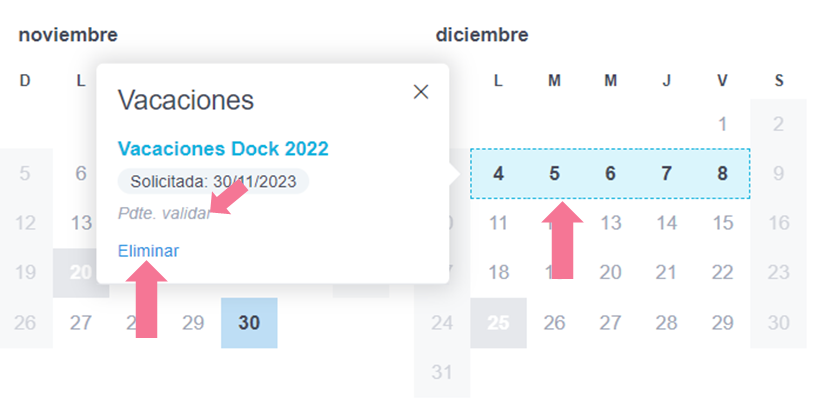Select December 8 in calendar
834x411 pixels.
[722, 173]
